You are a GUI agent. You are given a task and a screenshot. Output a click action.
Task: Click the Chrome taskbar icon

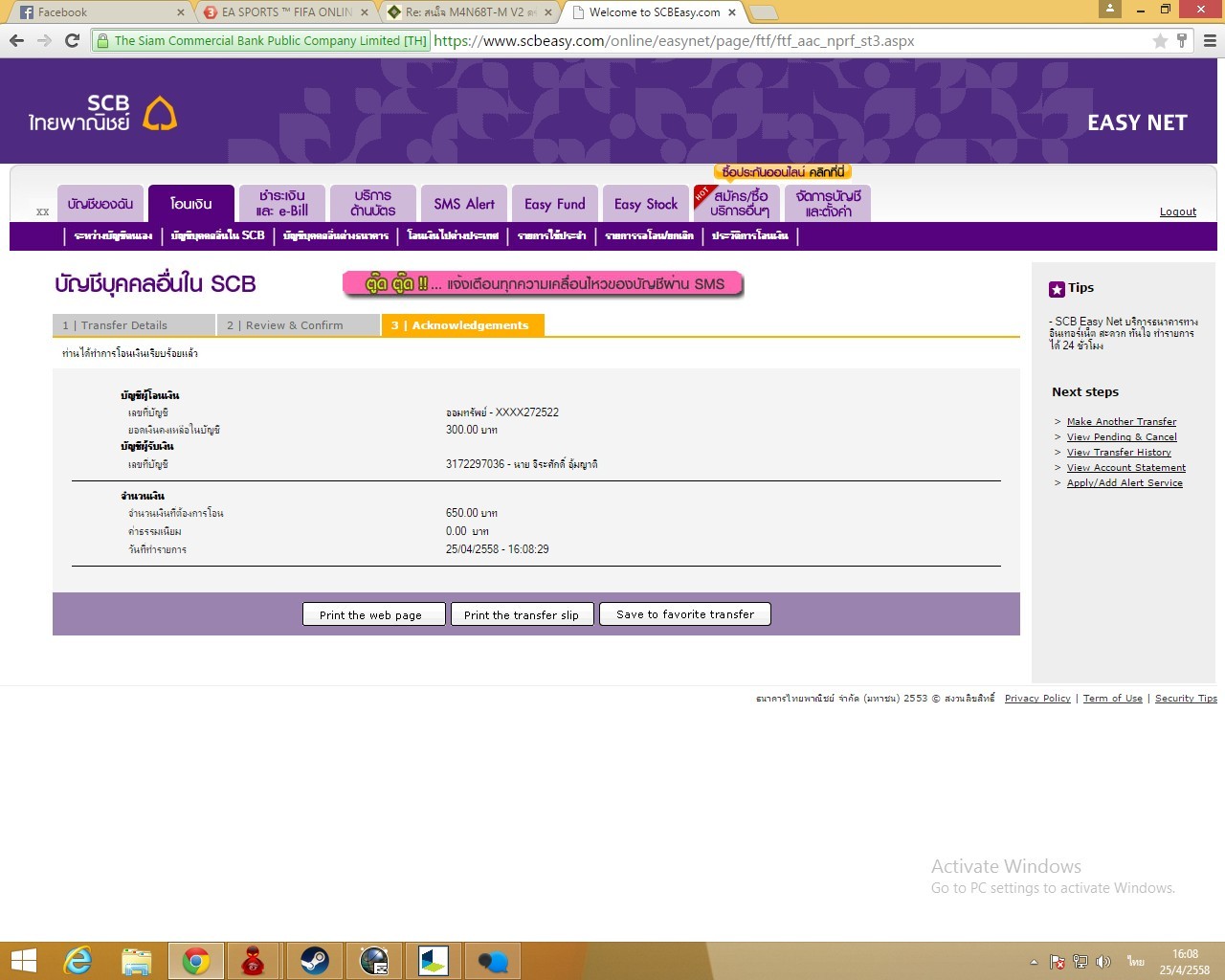[x=196, y=961]
